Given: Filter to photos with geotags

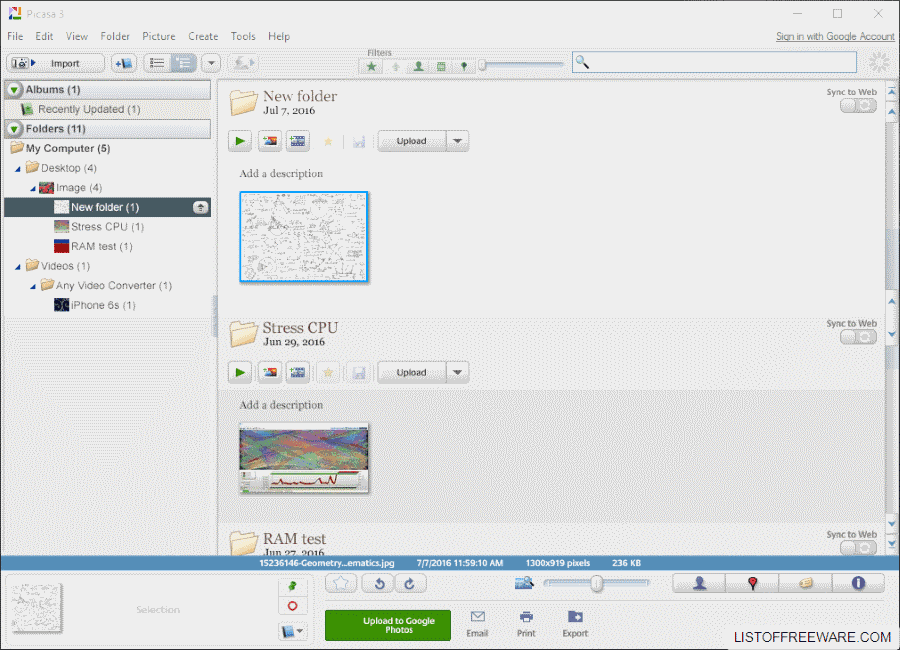Looking at the screenshot, I should [464, 67].
